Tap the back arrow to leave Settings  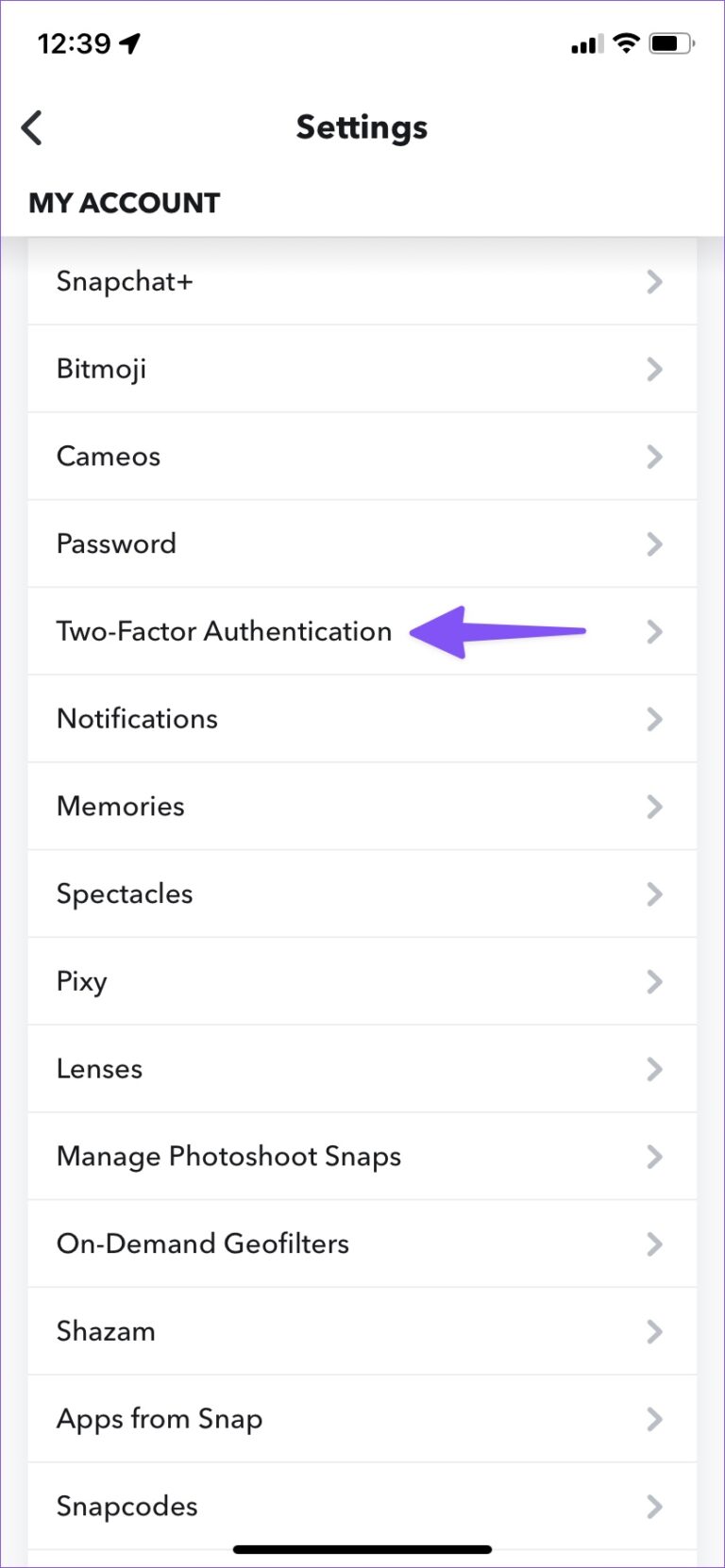tap(31, 127)
